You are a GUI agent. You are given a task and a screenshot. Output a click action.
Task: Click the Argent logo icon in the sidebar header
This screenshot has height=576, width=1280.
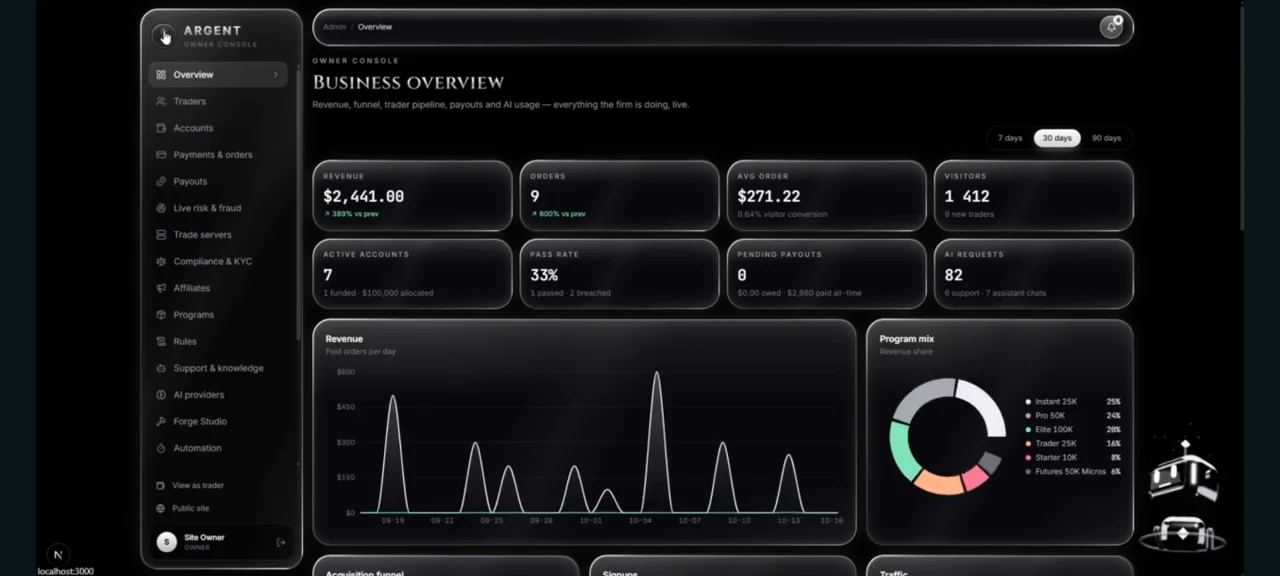(163, 36)
